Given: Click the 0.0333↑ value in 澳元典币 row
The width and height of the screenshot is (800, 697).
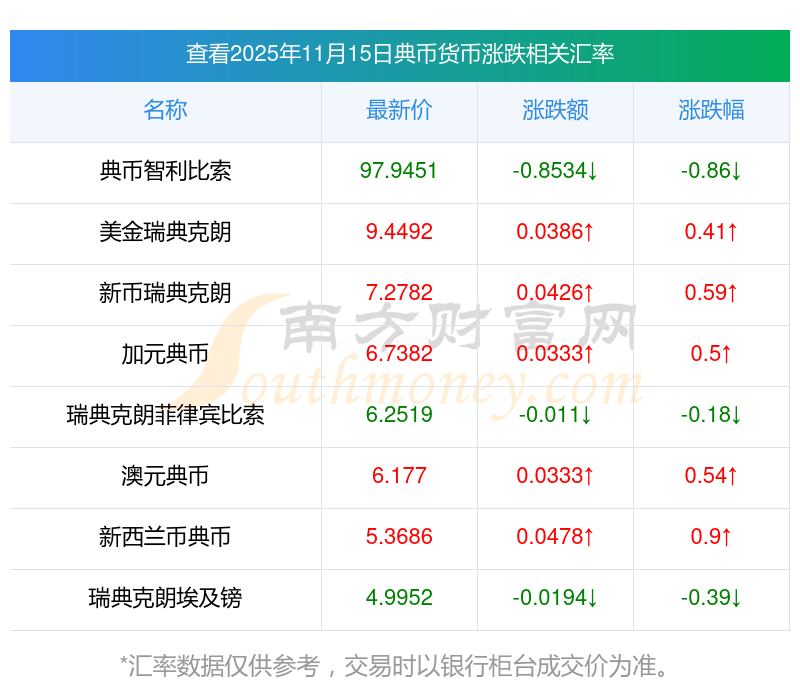Looking at the screenshot, I should [x=555, y=476].
